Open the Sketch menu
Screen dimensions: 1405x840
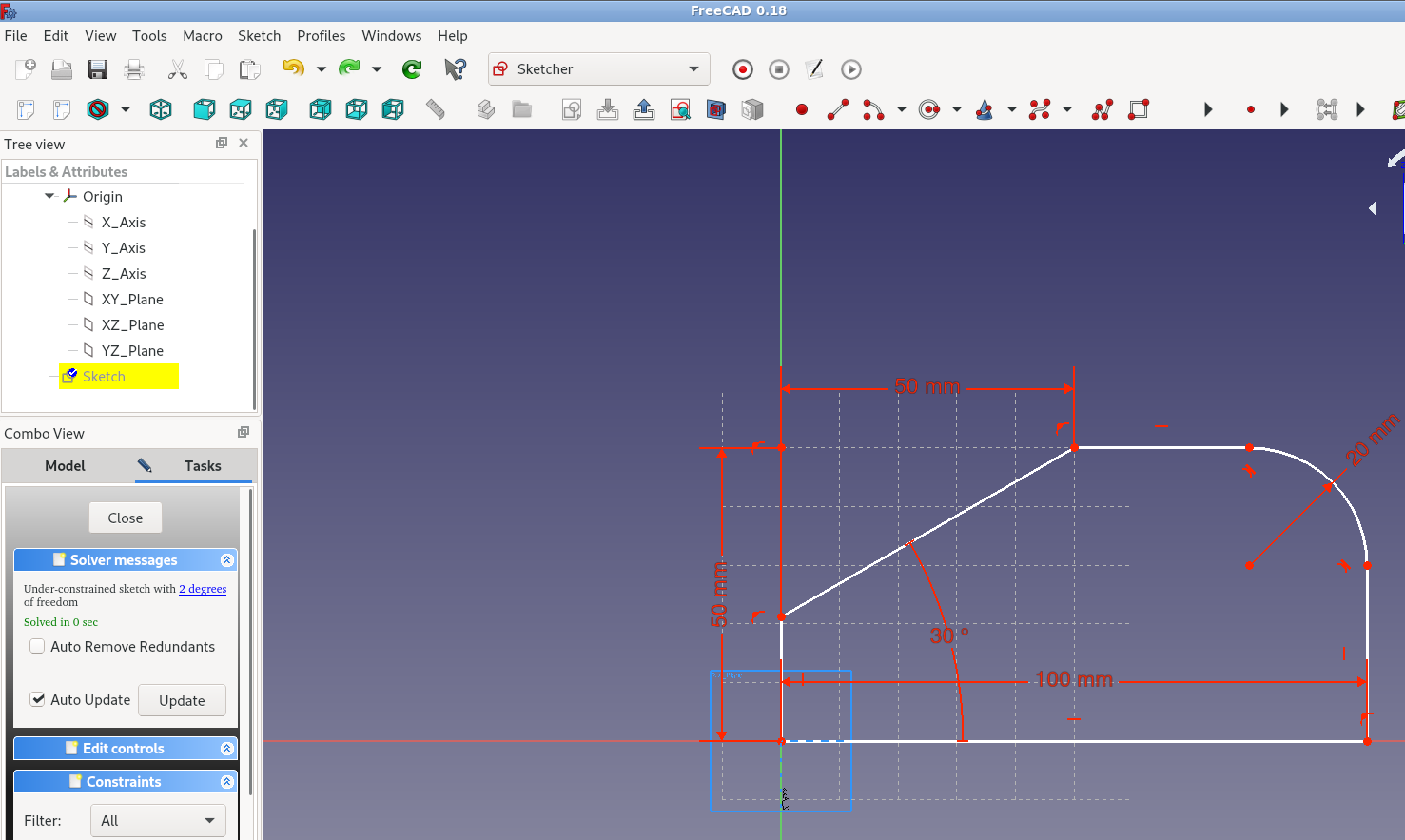[x=259, y=35]
